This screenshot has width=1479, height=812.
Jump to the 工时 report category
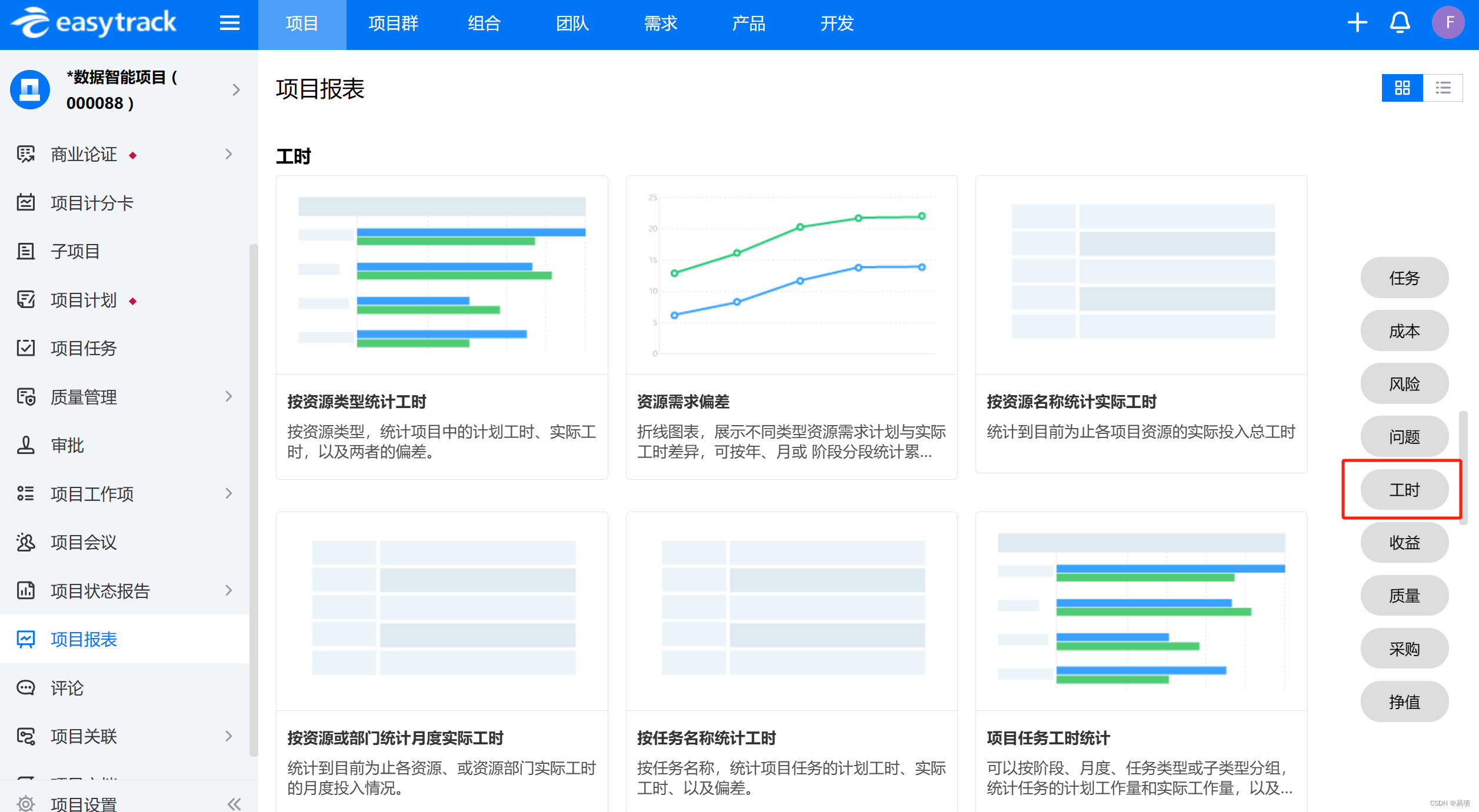pos(1404,489)
